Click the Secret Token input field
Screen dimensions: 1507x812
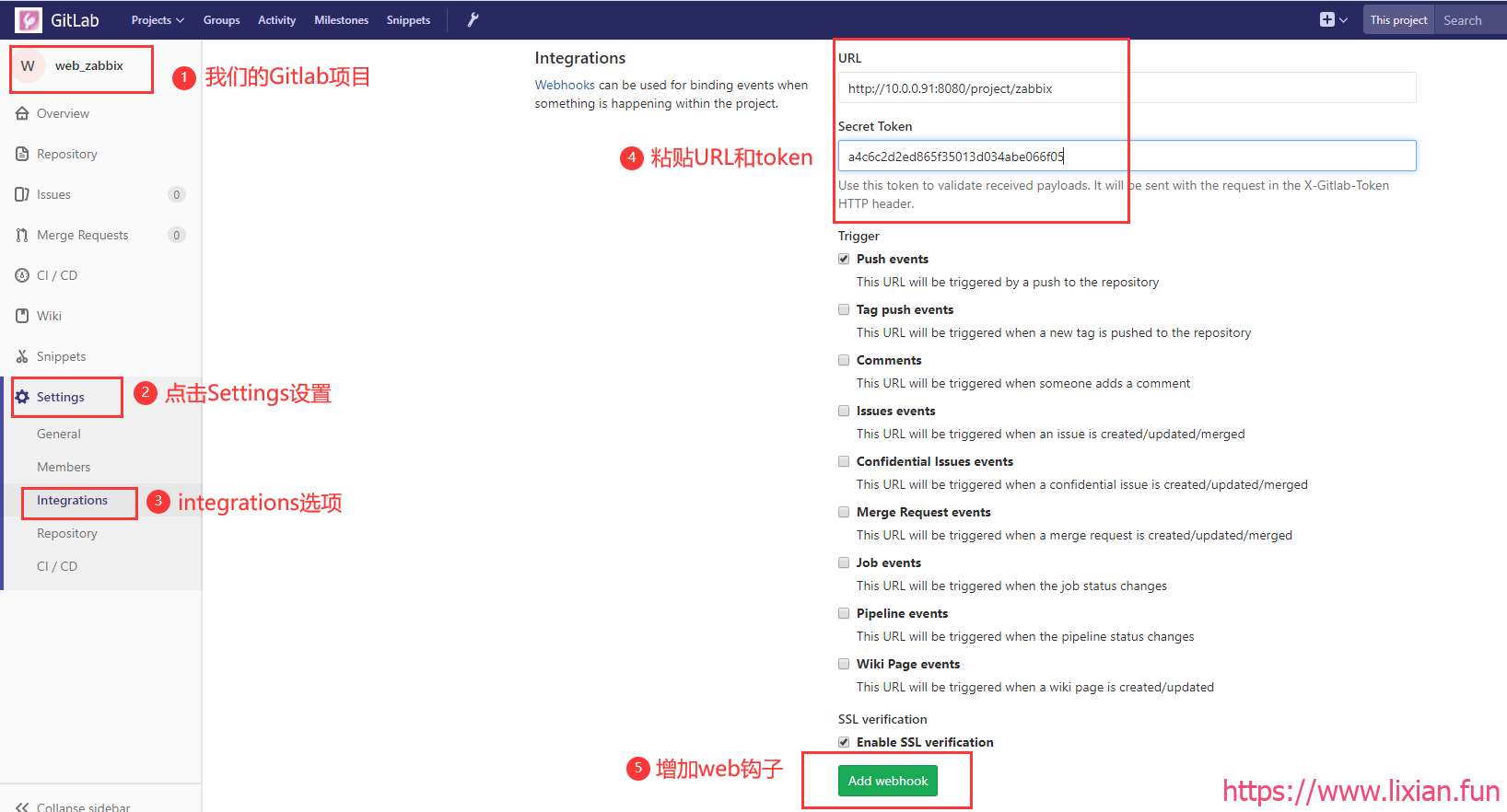pos(1127,156)
